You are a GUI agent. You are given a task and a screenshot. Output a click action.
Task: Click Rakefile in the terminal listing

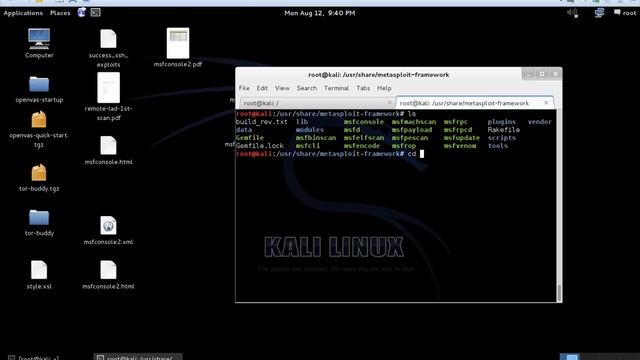[x=504, y=130]
